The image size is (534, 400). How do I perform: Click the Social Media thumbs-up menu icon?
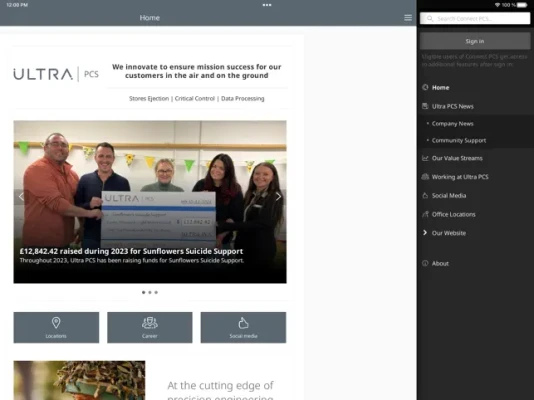click(425, 195)
